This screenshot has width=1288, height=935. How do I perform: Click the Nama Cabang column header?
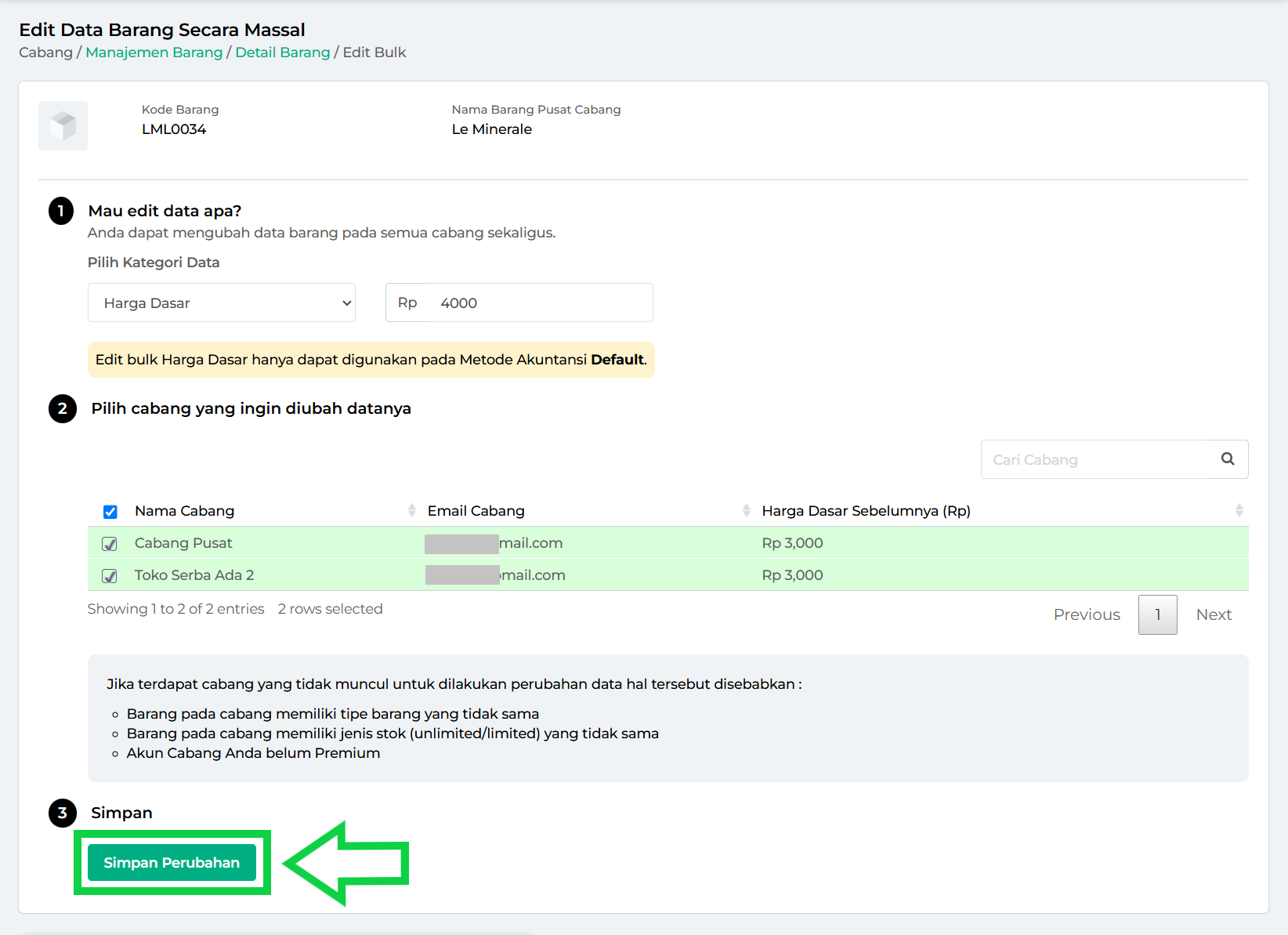[185, 511]
